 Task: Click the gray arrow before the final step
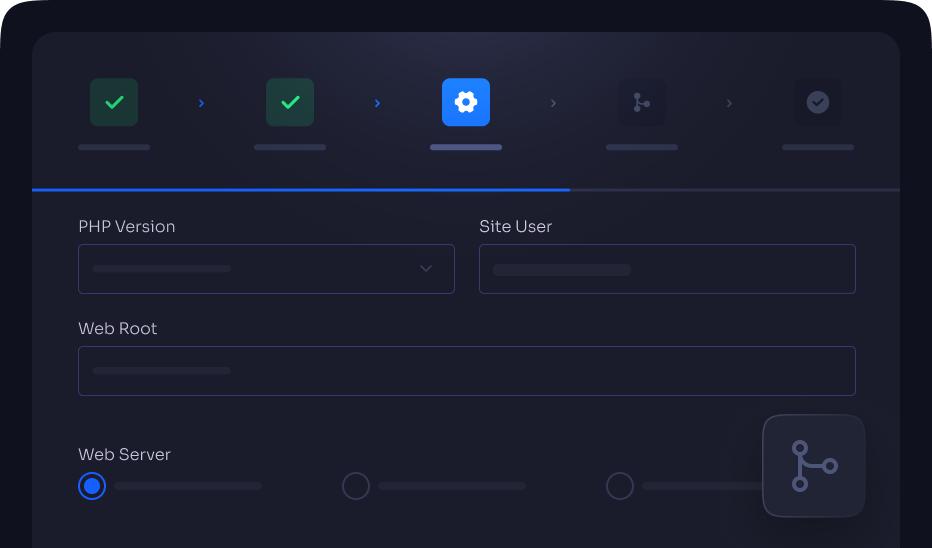(x=730, y=103)
